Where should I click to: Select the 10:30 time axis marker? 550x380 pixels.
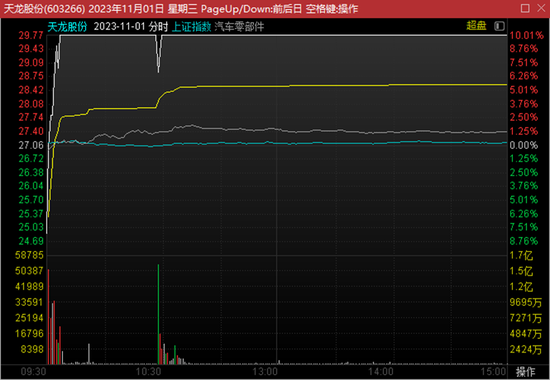148,372
